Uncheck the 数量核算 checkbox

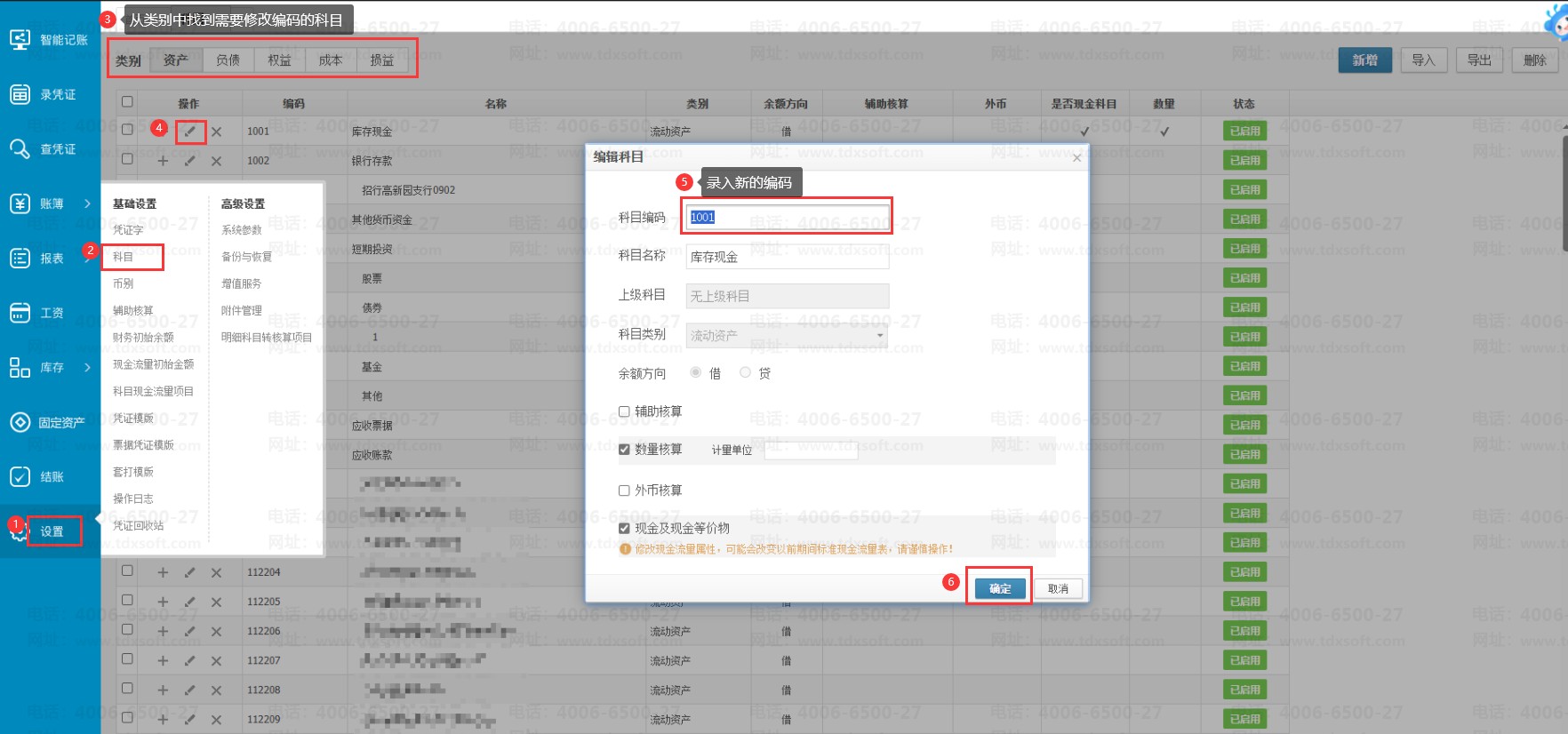click(624, 450)
